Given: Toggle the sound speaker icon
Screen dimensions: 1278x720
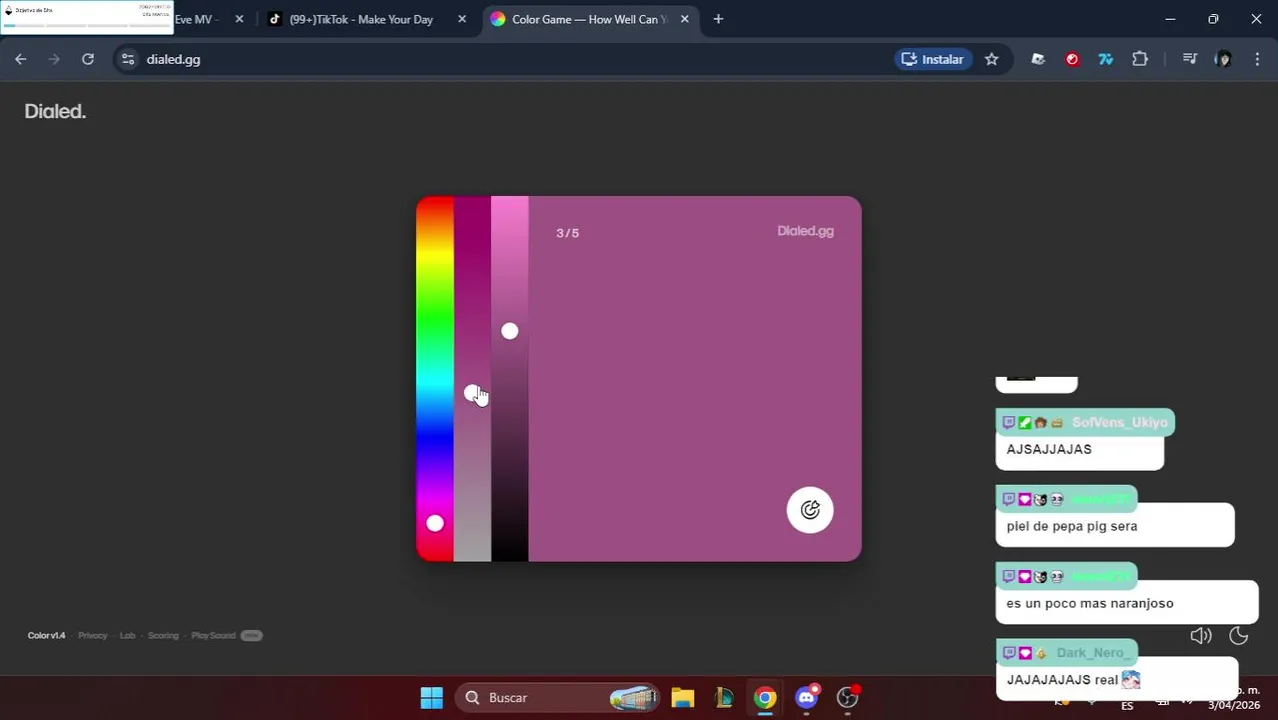Looking at the screenshot, I should [x=1201, y=636].
